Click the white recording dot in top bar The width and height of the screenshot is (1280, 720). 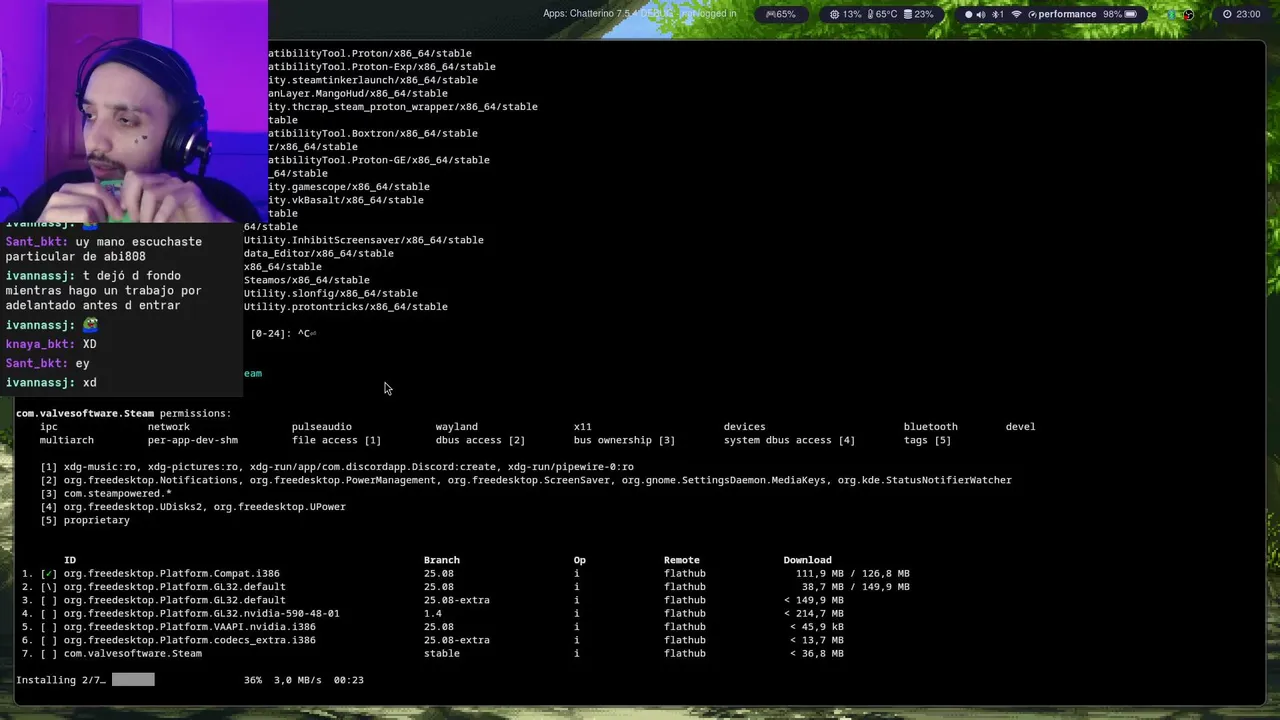pyautogui.click(x=968, y=14)
